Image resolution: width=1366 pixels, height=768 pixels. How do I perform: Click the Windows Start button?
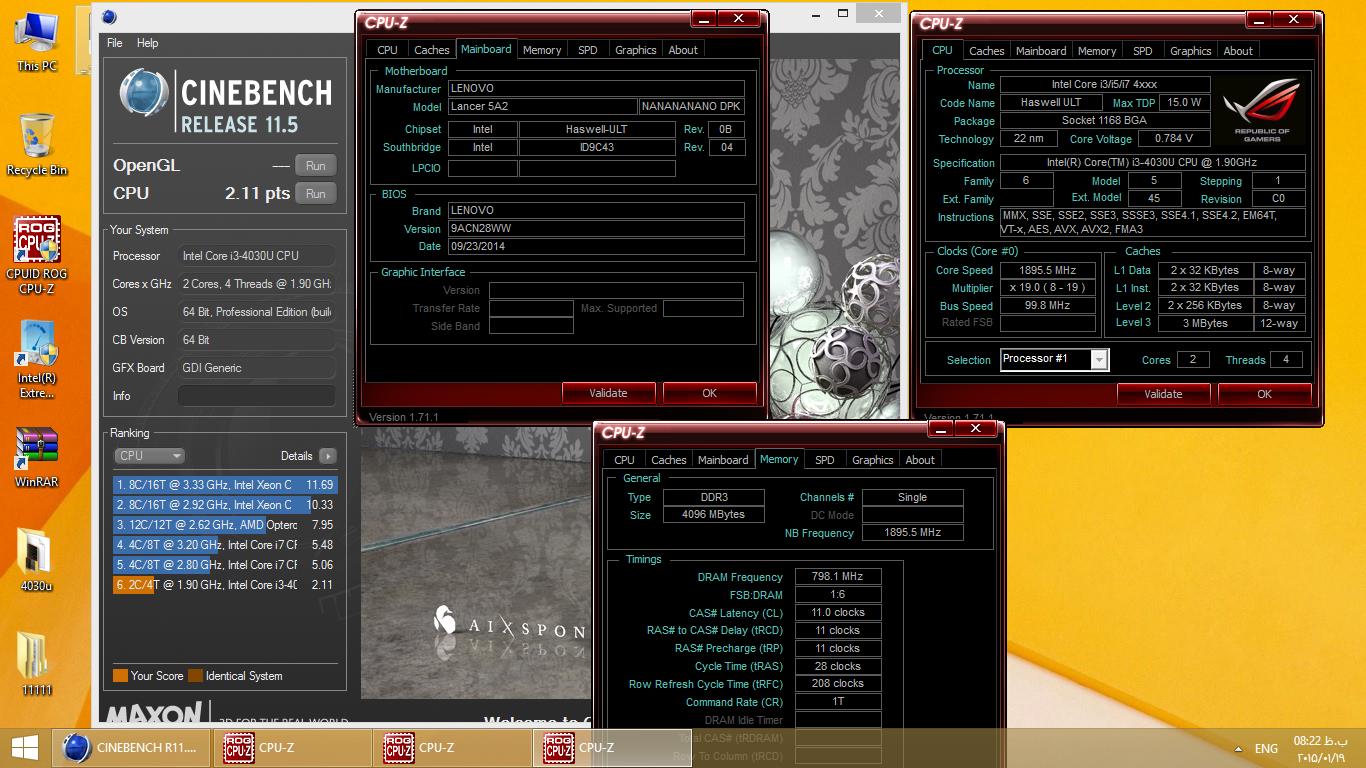click(25, 748)
